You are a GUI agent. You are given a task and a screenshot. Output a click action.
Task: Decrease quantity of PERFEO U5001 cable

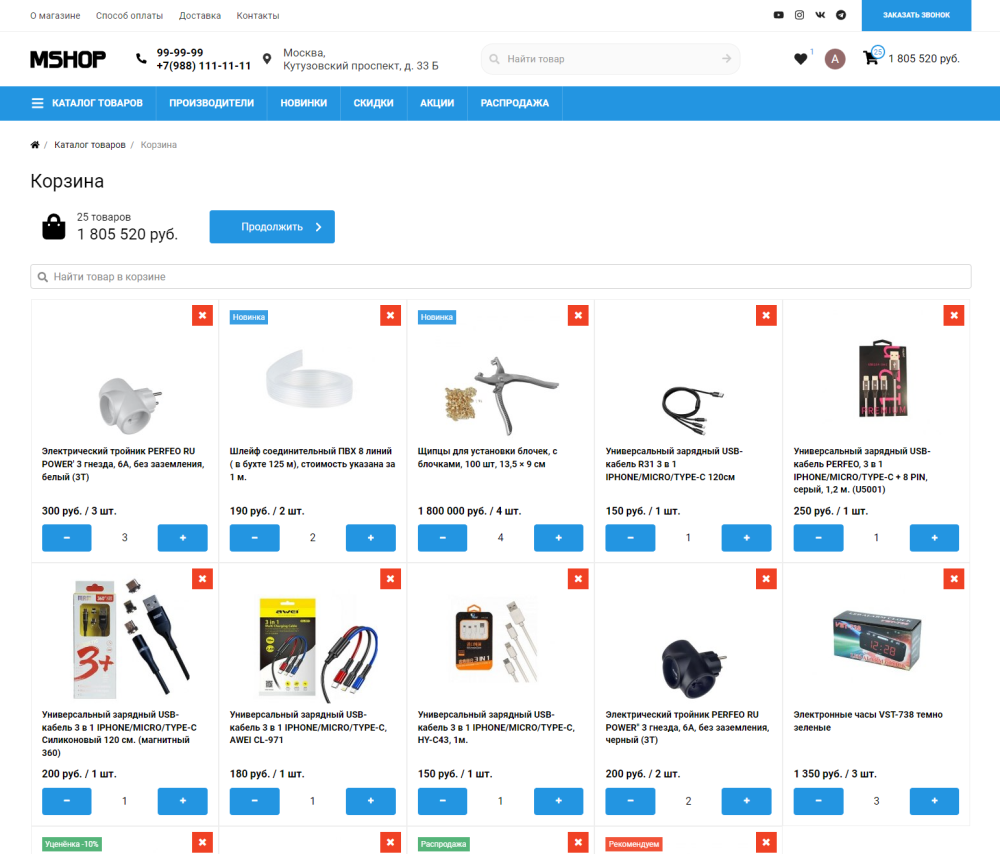(818, 538)
